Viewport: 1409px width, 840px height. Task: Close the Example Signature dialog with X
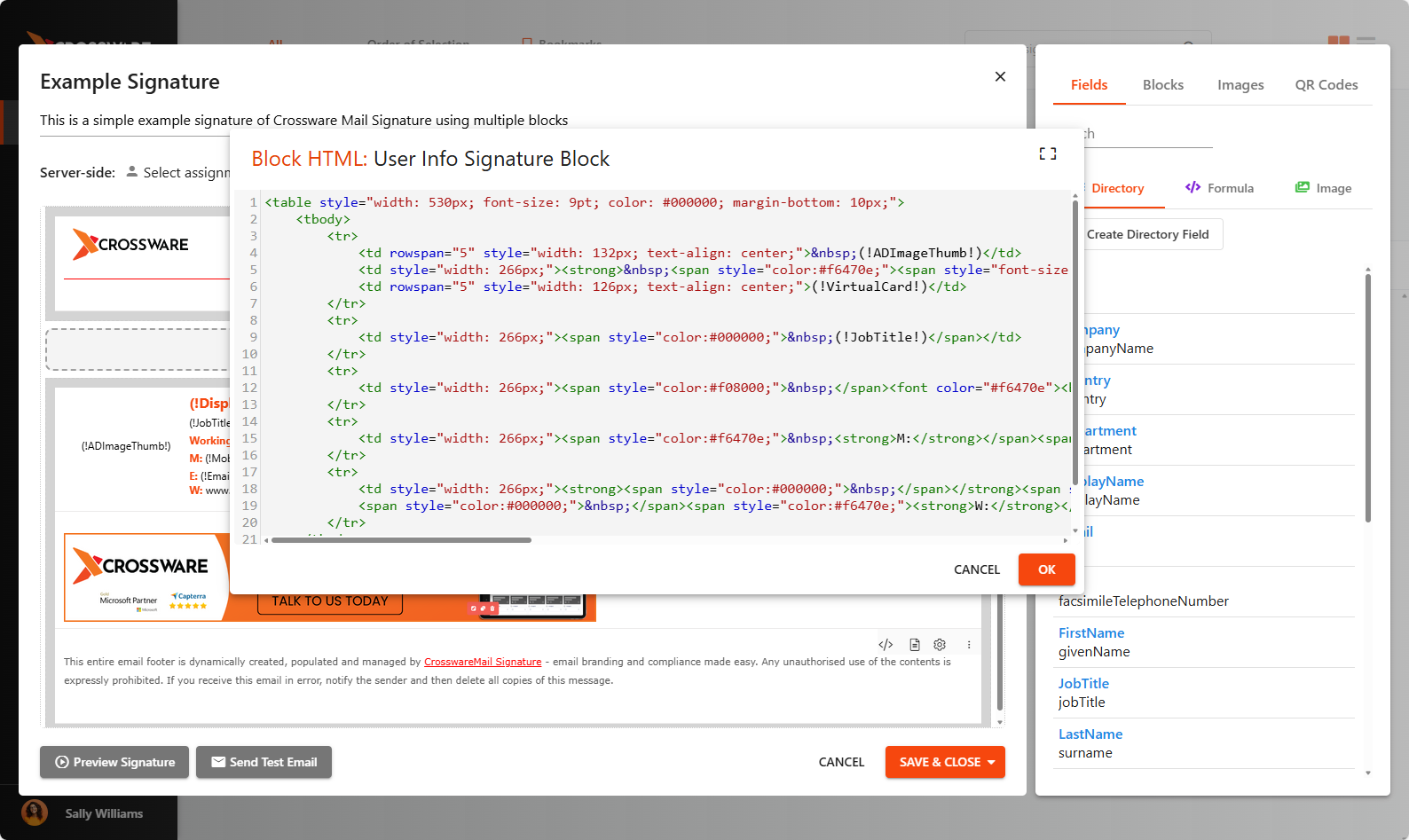1000,76
